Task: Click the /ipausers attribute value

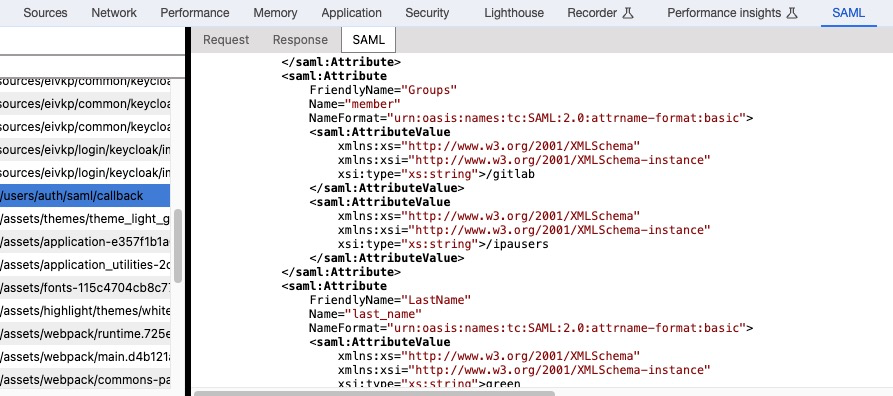Action: point(517,244)
